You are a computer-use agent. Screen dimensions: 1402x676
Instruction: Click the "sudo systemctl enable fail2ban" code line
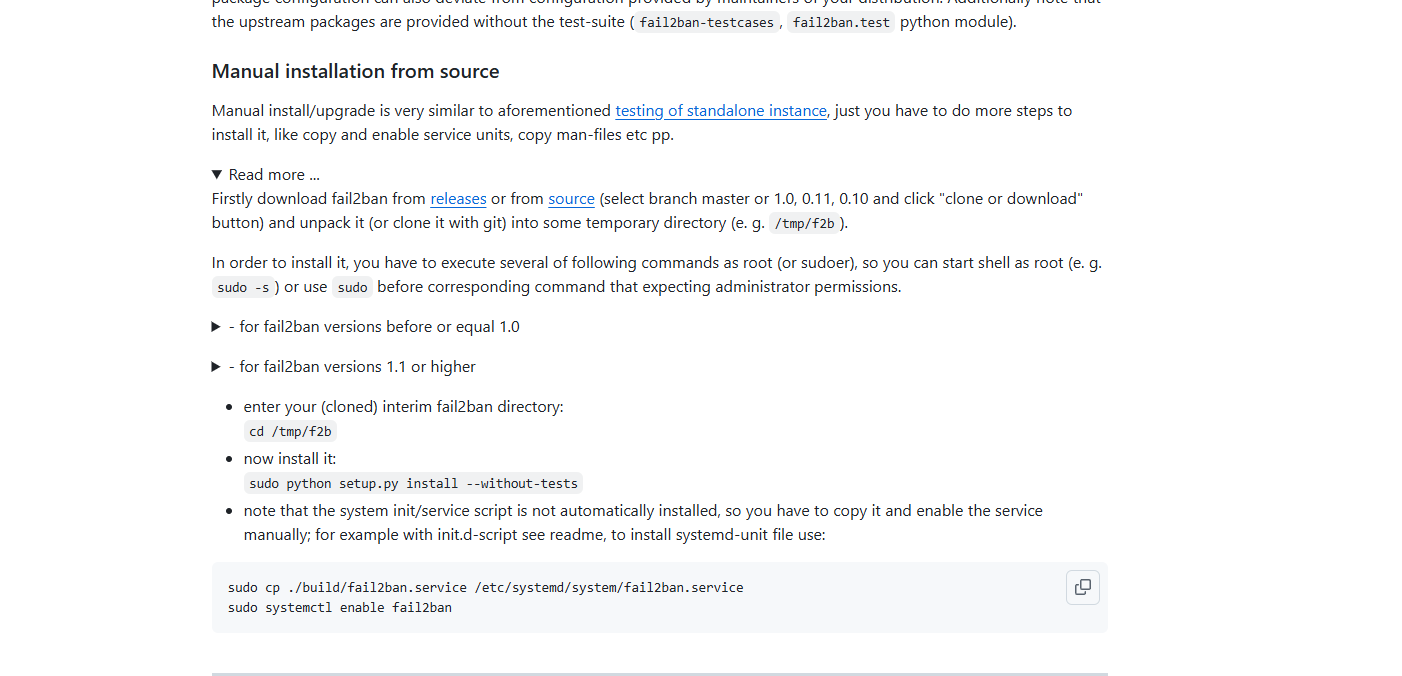click(x=340, y=608)
